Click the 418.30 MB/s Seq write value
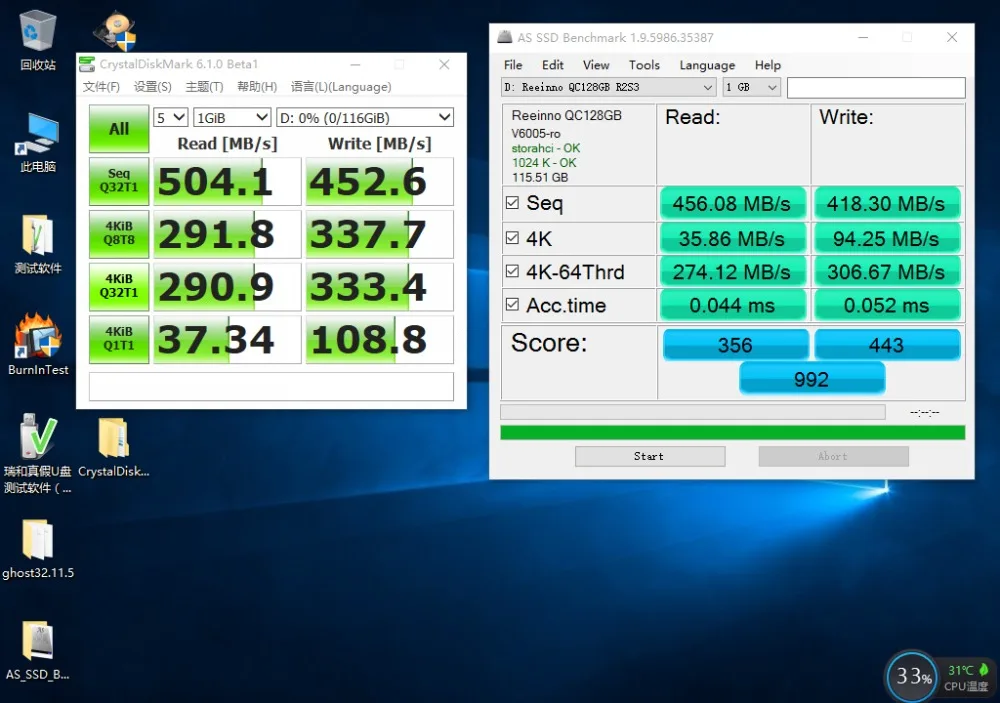 [x=886, y=204]
